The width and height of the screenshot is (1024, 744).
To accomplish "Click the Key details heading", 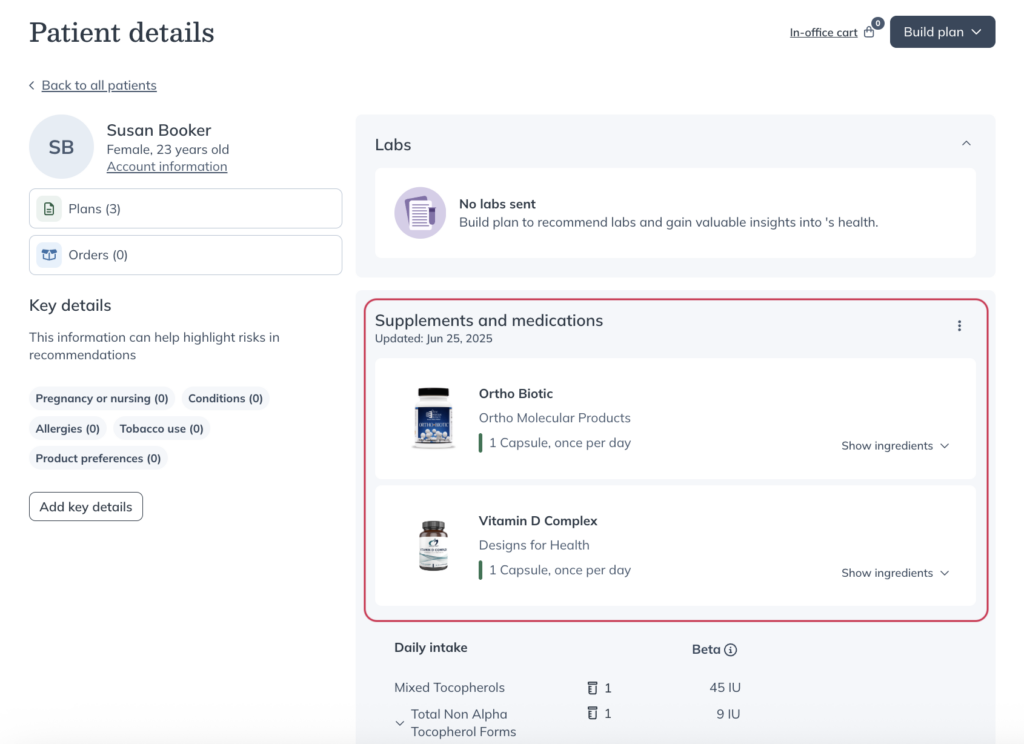I will pos(70,306).
